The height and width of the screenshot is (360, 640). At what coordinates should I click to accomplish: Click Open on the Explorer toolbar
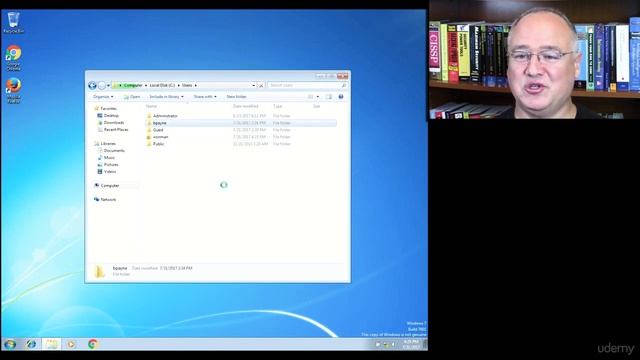(132, 97)
